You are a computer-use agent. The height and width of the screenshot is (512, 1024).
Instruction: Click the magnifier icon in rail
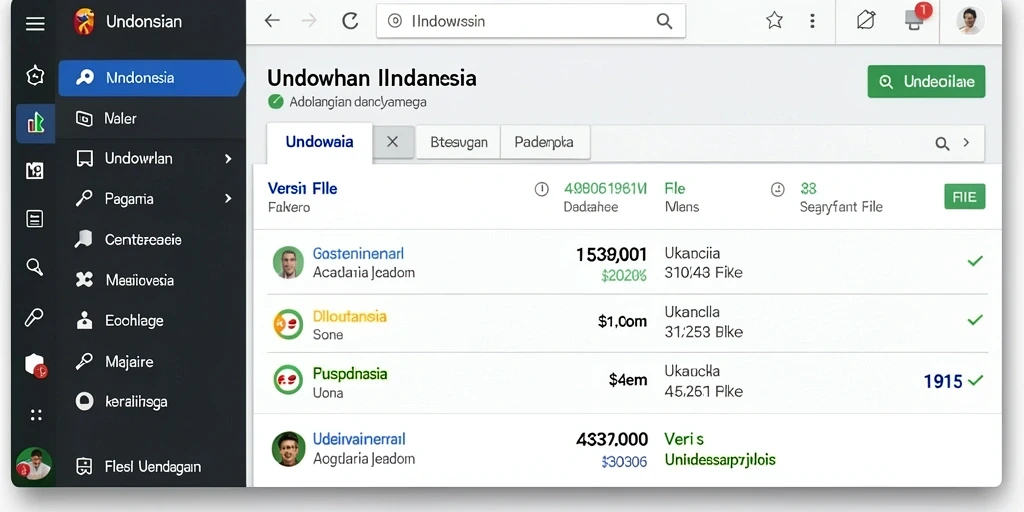tap(35, 266)
